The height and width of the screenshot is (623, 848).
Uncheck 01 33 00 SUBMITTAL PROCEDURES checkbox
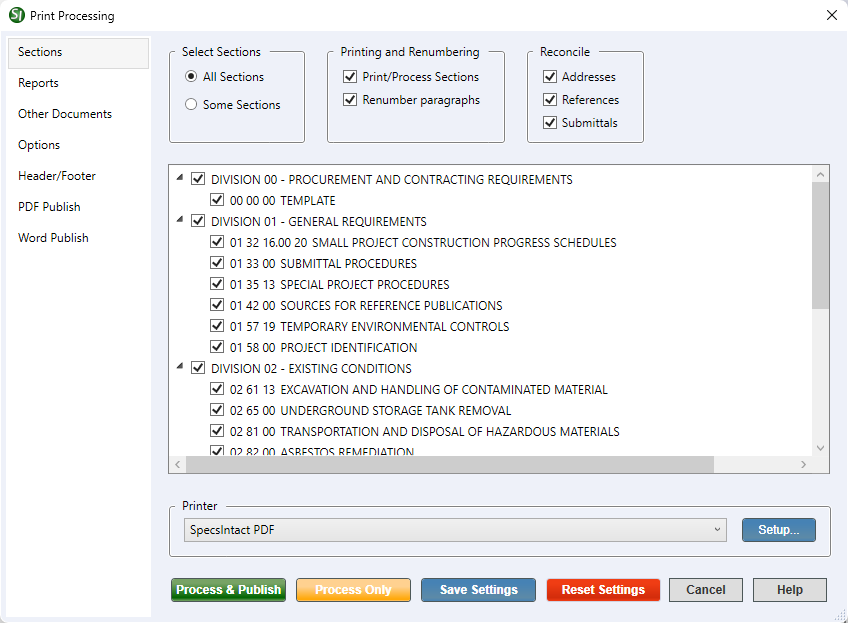point(217,263)
